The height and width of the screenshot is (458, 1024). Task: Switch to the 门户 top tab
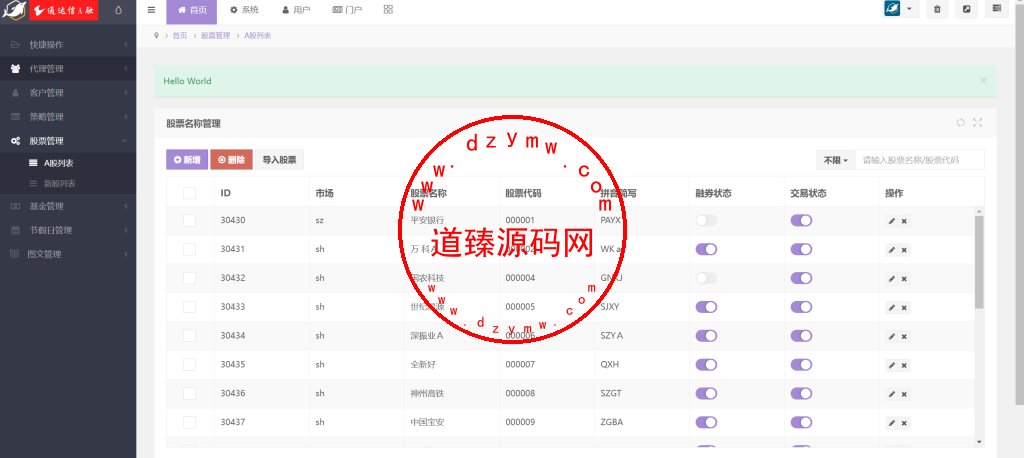(x=347, y=10)
